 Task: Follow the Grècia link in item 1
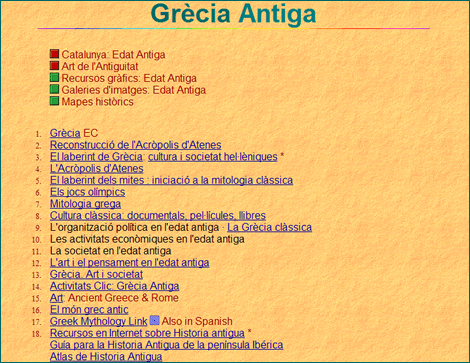coord(65,133)
